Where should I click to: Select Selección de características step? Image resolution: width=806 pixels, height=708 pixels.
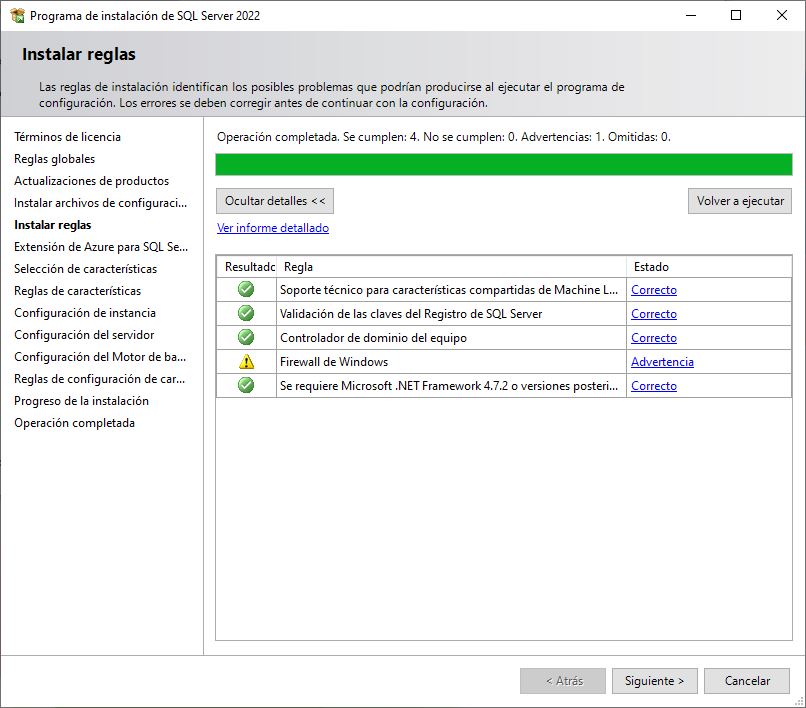coord(85,268)
